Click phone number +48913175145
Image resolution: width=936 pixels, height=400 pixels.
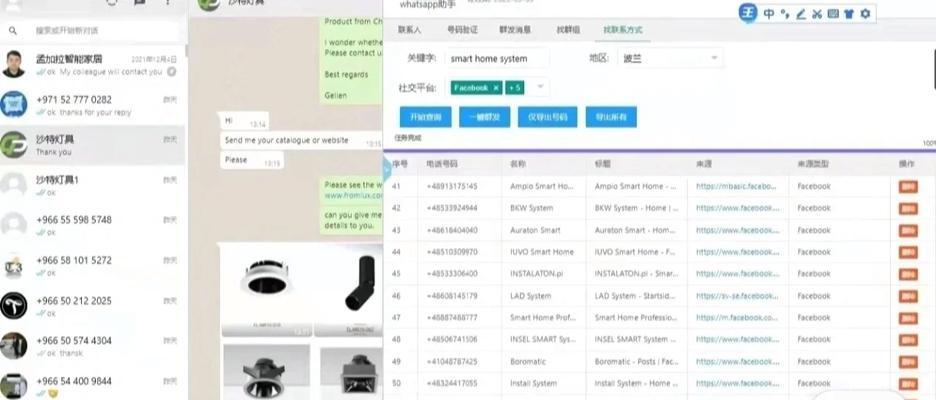[x=452, y=187]
